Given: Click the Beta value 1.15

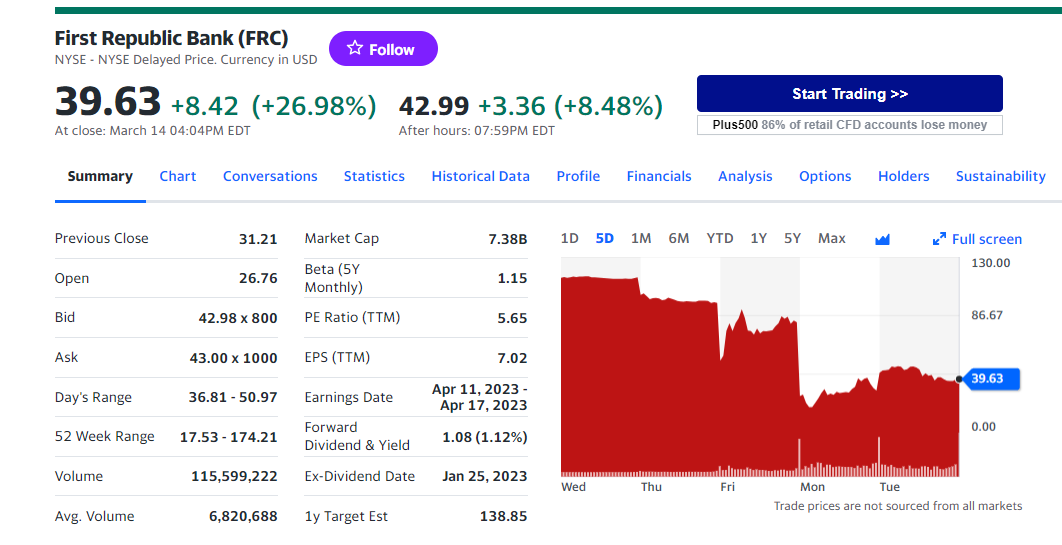Looking at the screenshot, I should click(x=512, y=278).
